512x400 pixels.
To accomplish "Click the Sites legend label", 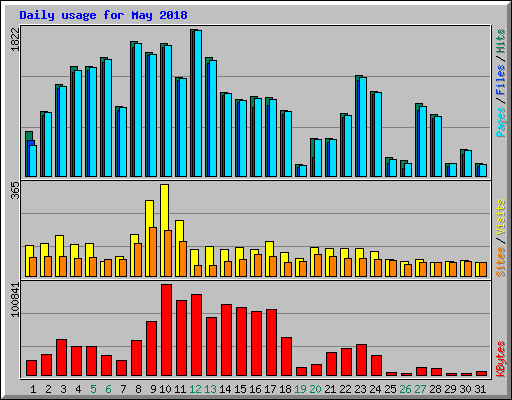I will tap(501, 262).
